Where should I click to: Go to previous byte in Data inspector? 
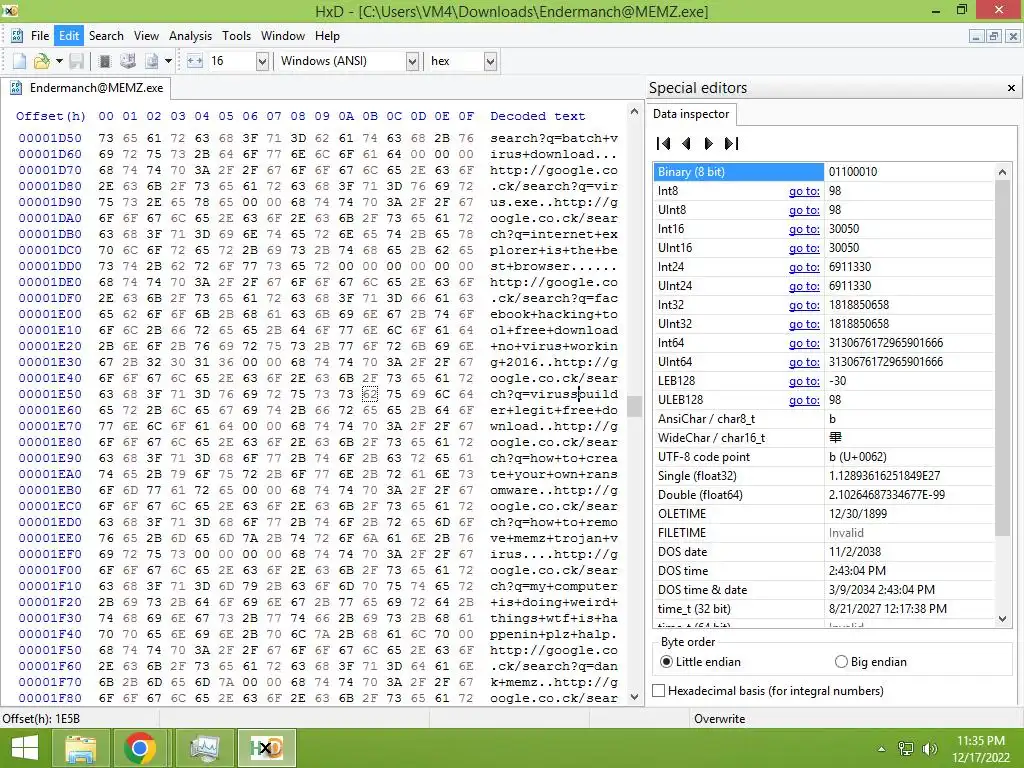point(686,144)
